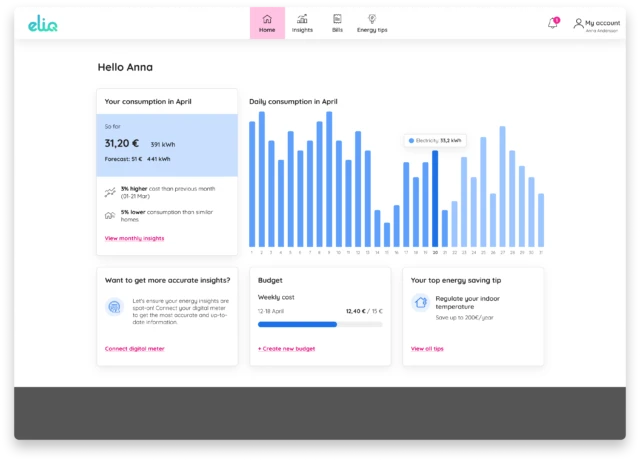
Task: Click the weekly budget progress bar
Action: [x=320, y=324]
